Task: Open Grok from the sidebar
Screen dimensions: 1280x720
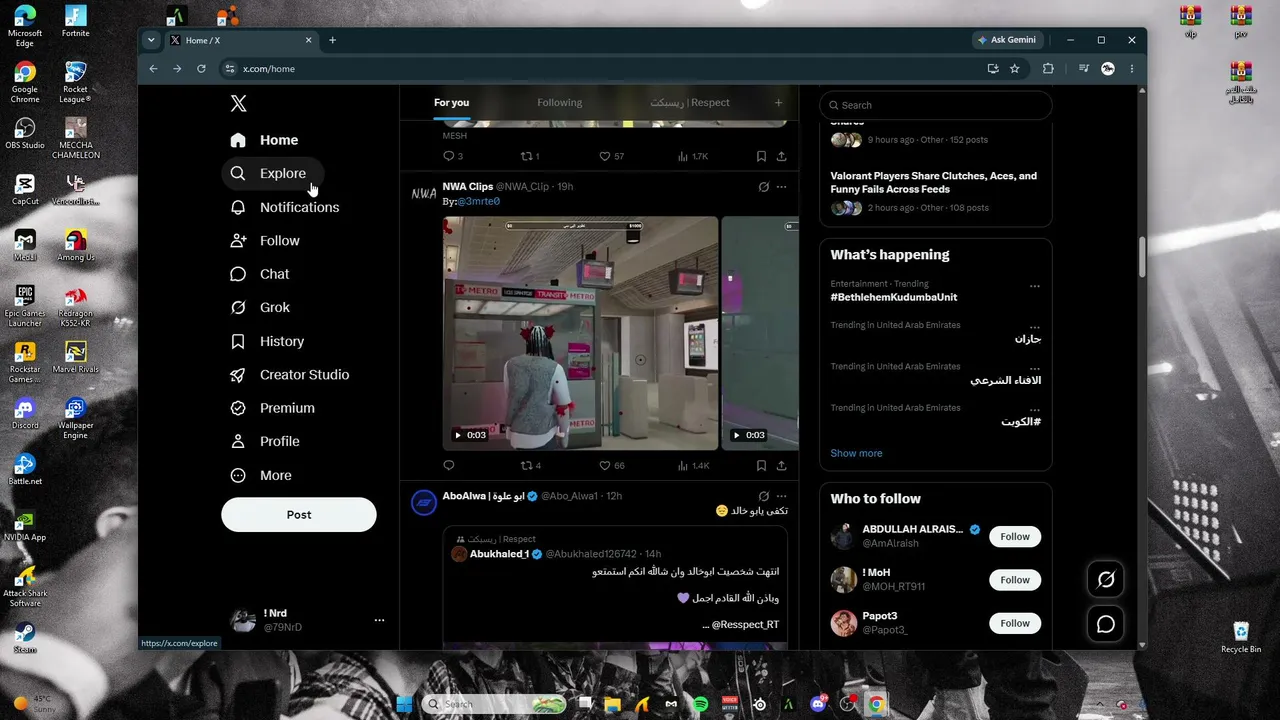Action: (260, 307)
